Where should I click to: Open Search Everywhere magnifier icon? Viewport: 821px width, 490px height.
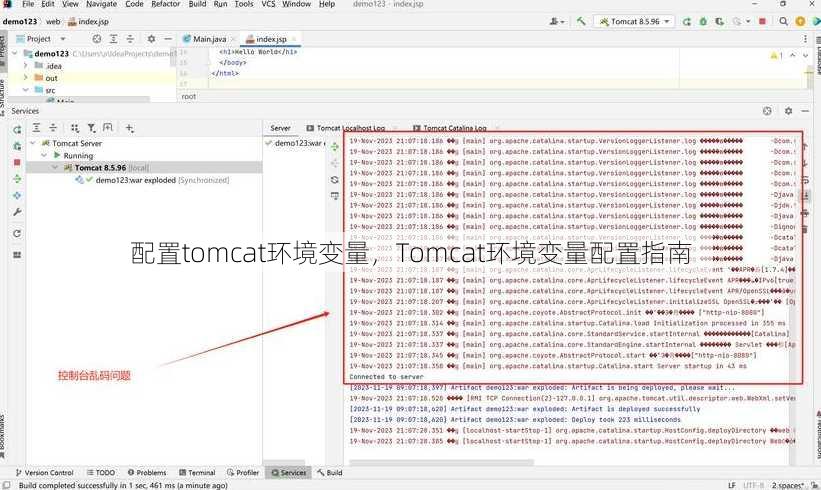783,21
